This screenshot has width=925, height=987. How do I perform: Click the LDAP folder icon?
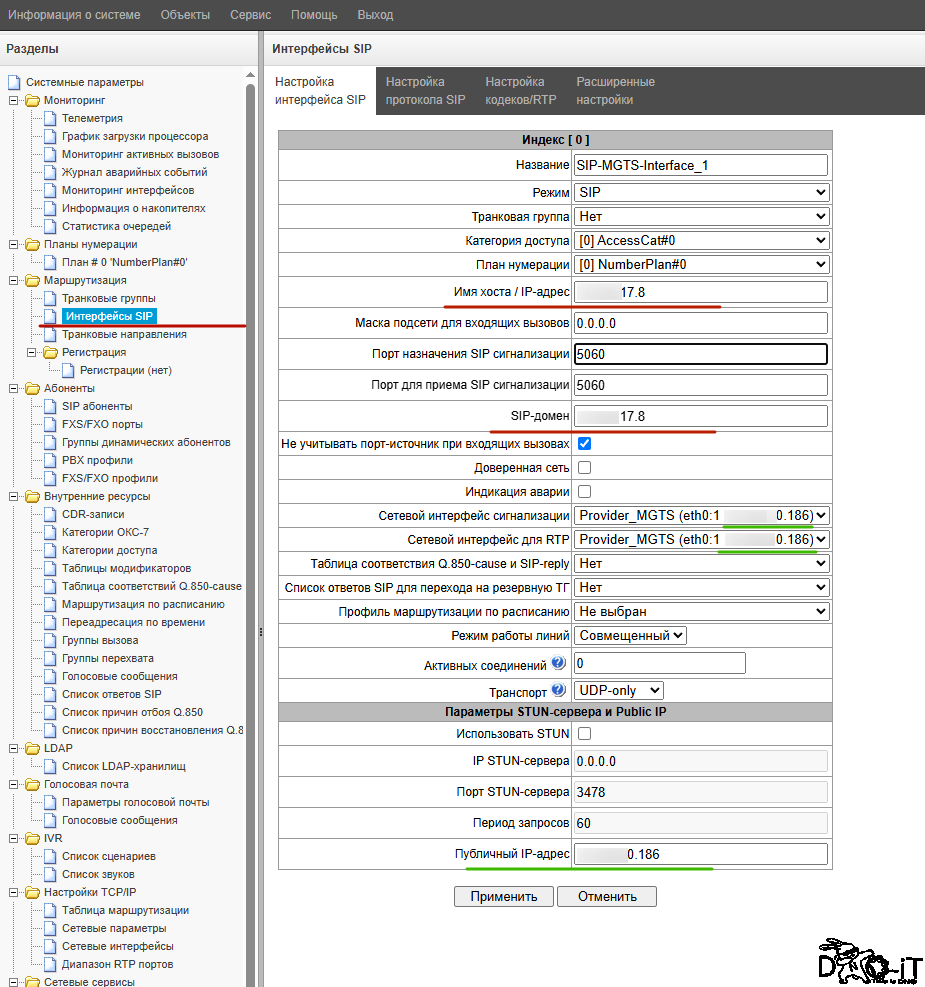[x=32, y=748]
